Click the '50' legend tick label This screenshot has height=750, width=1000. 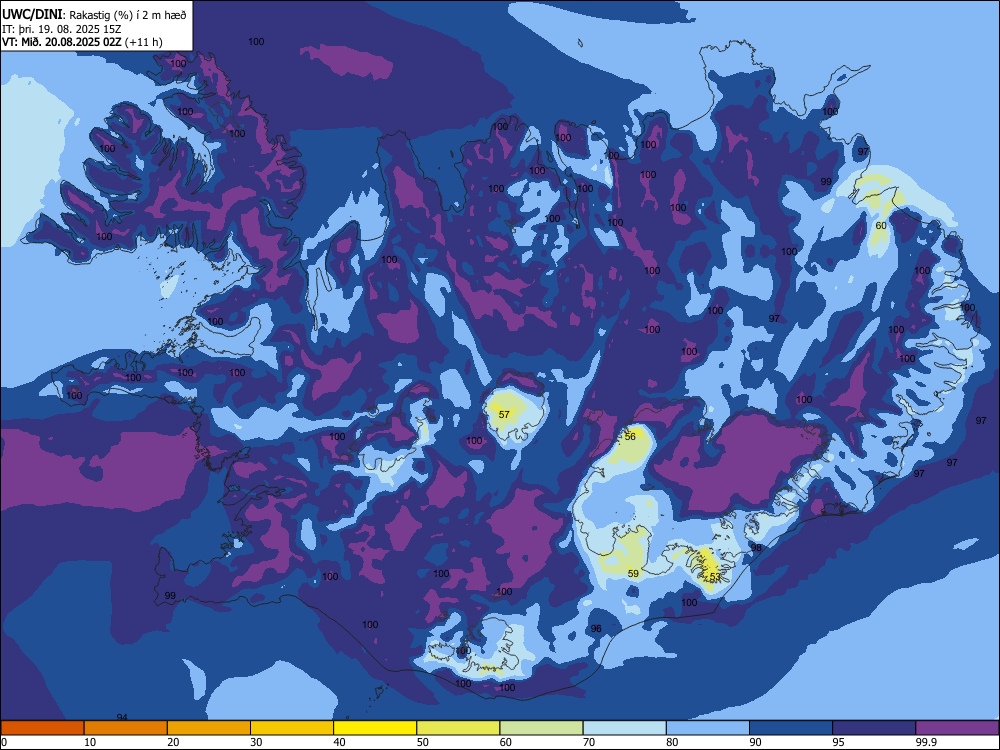pos(423,742)
